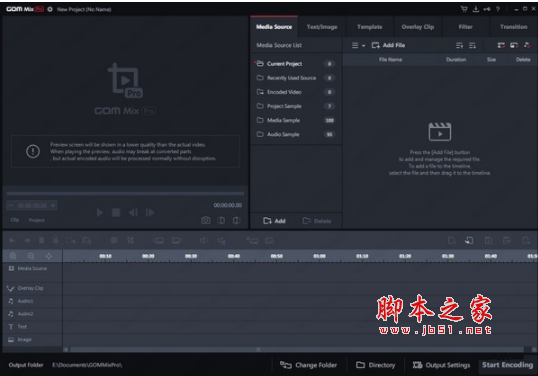538x376 pixels.
Task: Click the File Name column header
Action: coord(390,60)
